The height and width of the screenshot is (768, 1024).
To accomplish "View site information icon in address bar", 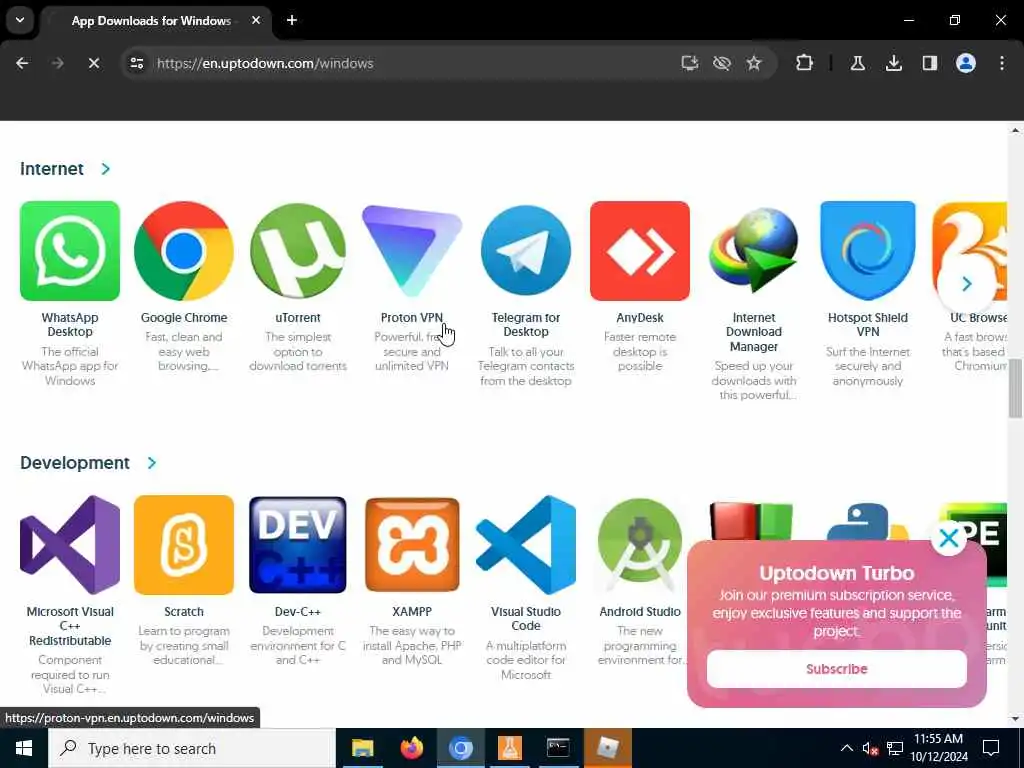I will 136,63.
